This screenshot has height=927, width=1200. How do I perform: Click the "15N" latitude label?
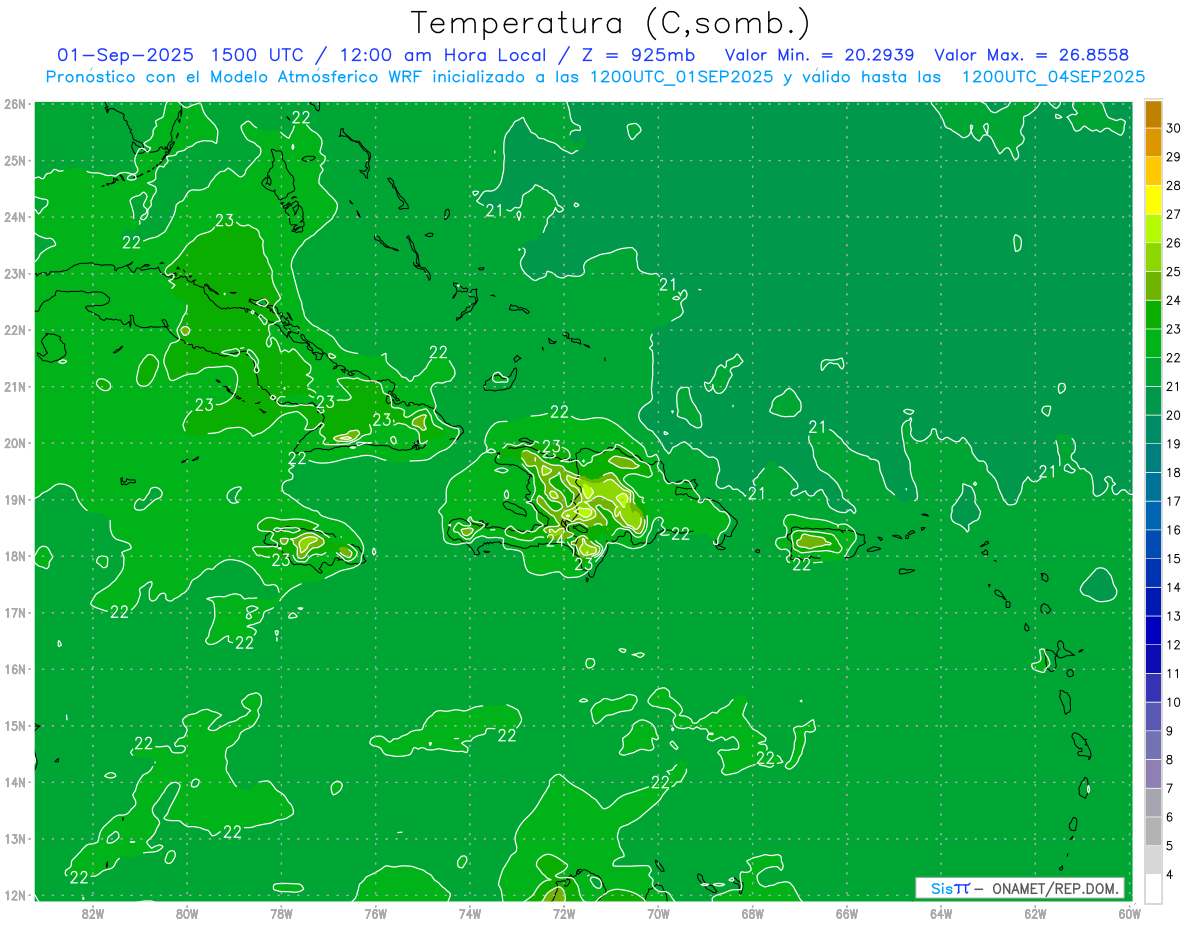15,726
